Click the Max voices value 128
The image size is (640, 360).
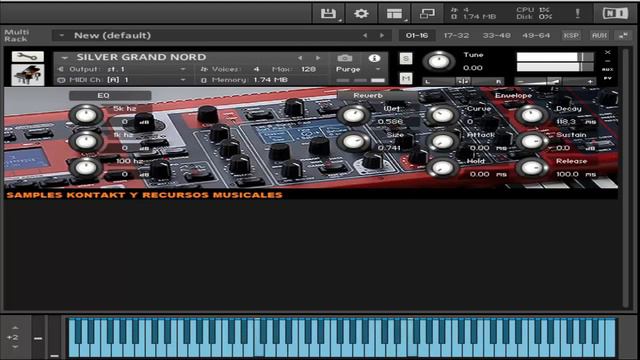coord(308,69)
